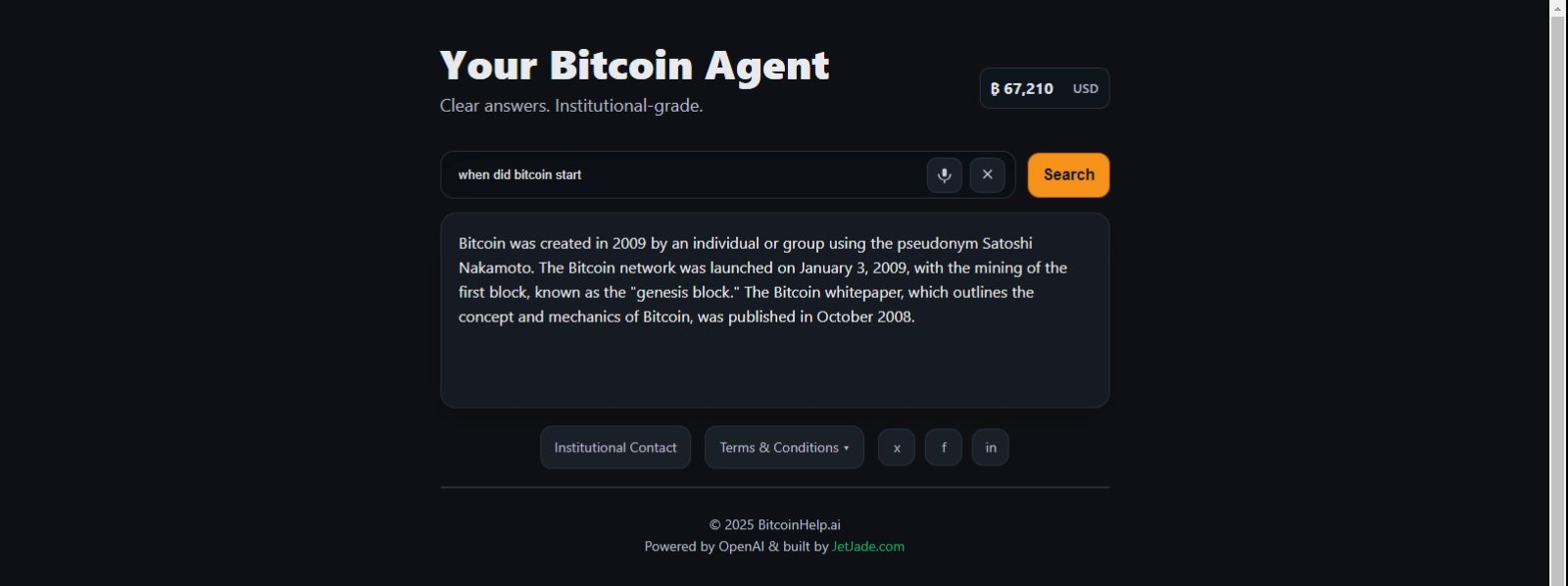Click the vertical scrollbar on the right

1557,294
